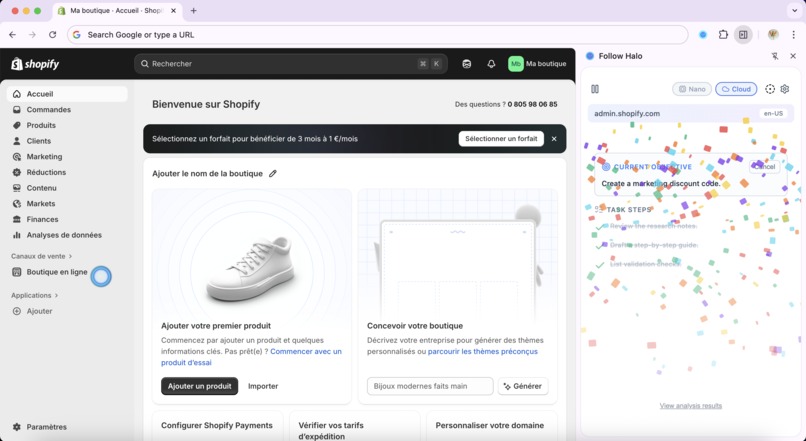806x441 pixels.
Task: Switch to Nano mode
Action: [x=692, y=89]
